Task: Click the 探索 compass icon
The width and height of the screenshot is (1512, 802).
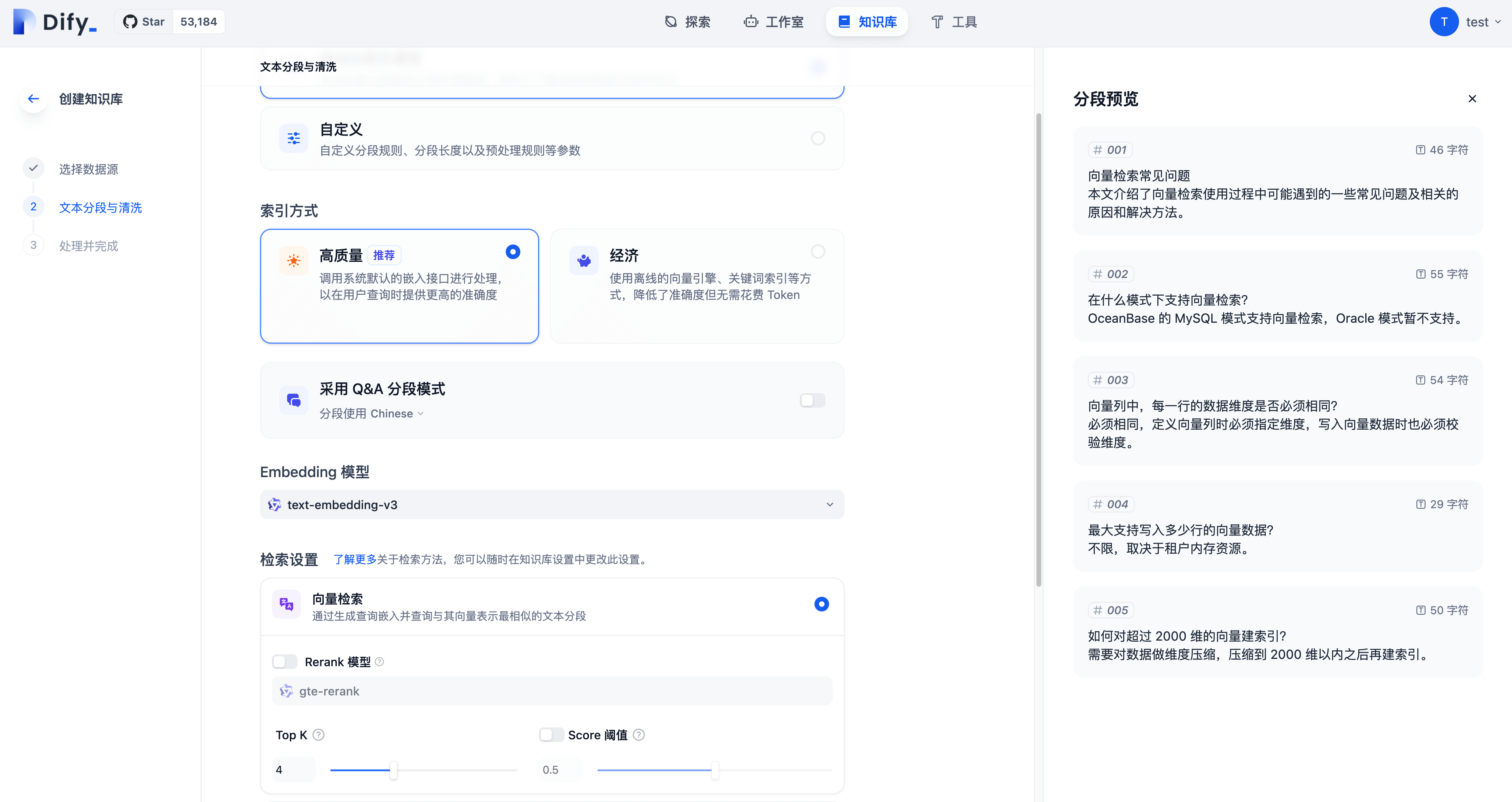Action: (x=671, y=22)
